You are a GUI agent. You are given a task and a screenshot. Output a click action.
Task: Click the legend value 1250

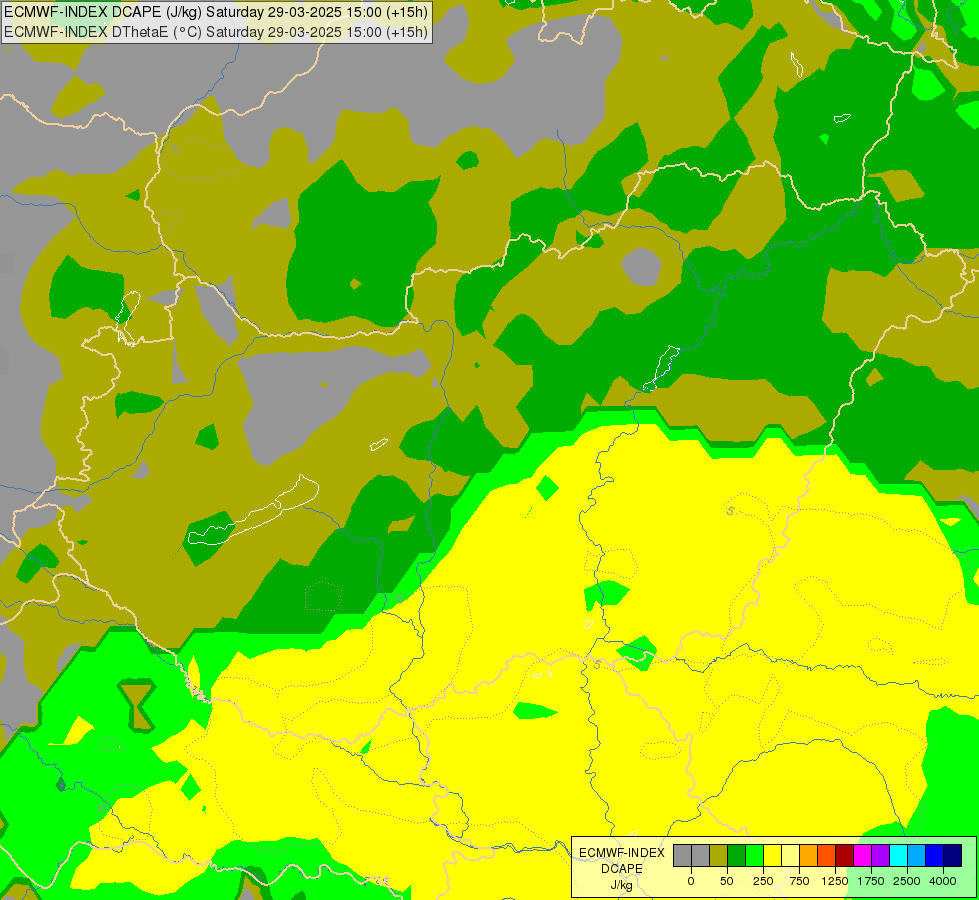coord(835,881)
